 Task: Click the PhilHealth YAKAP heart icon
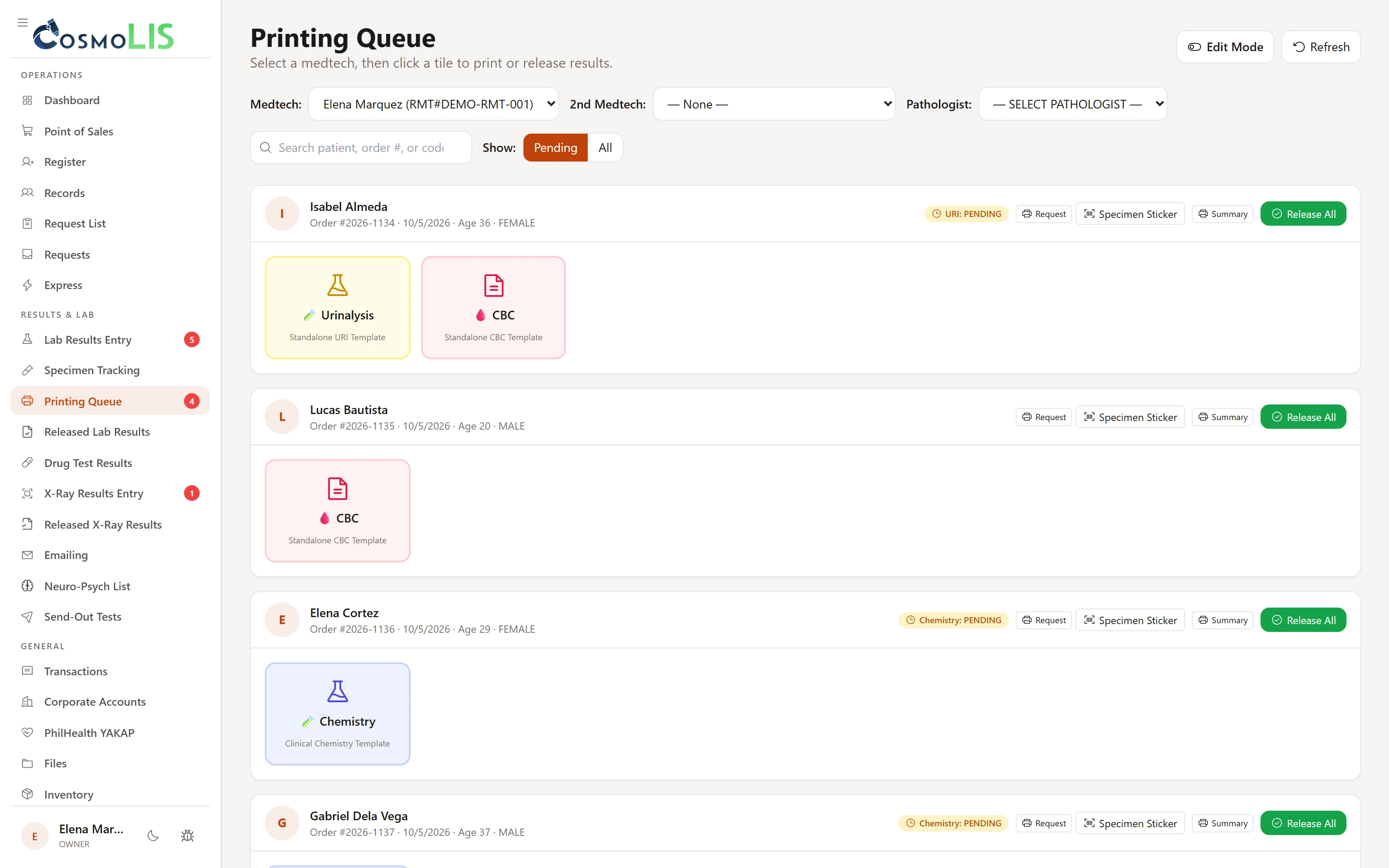(x=27, y=733)
